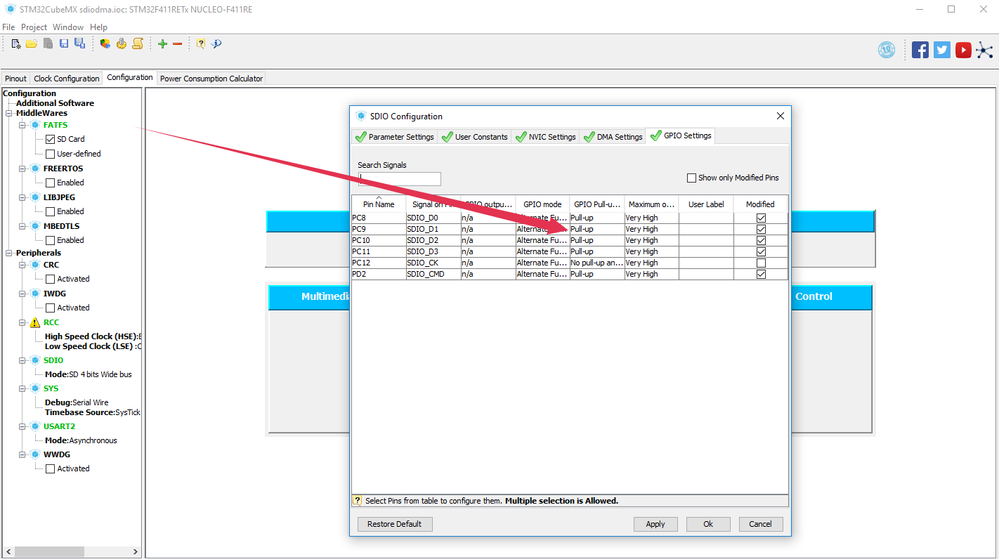Click the LIBJPEG cube icon in tree
The width and height of the screenshot is (999, 559).
tap(36, 198)
